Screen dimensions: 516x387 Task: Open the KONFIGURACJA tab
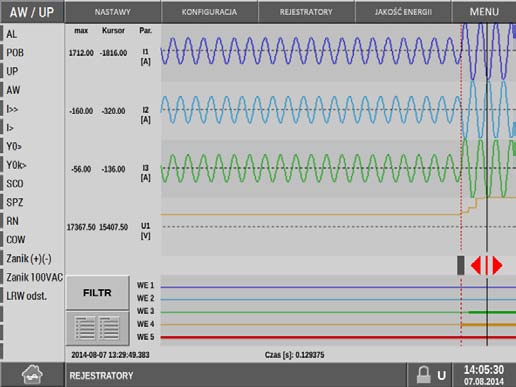pyautogui.click(x=209, y=12)
